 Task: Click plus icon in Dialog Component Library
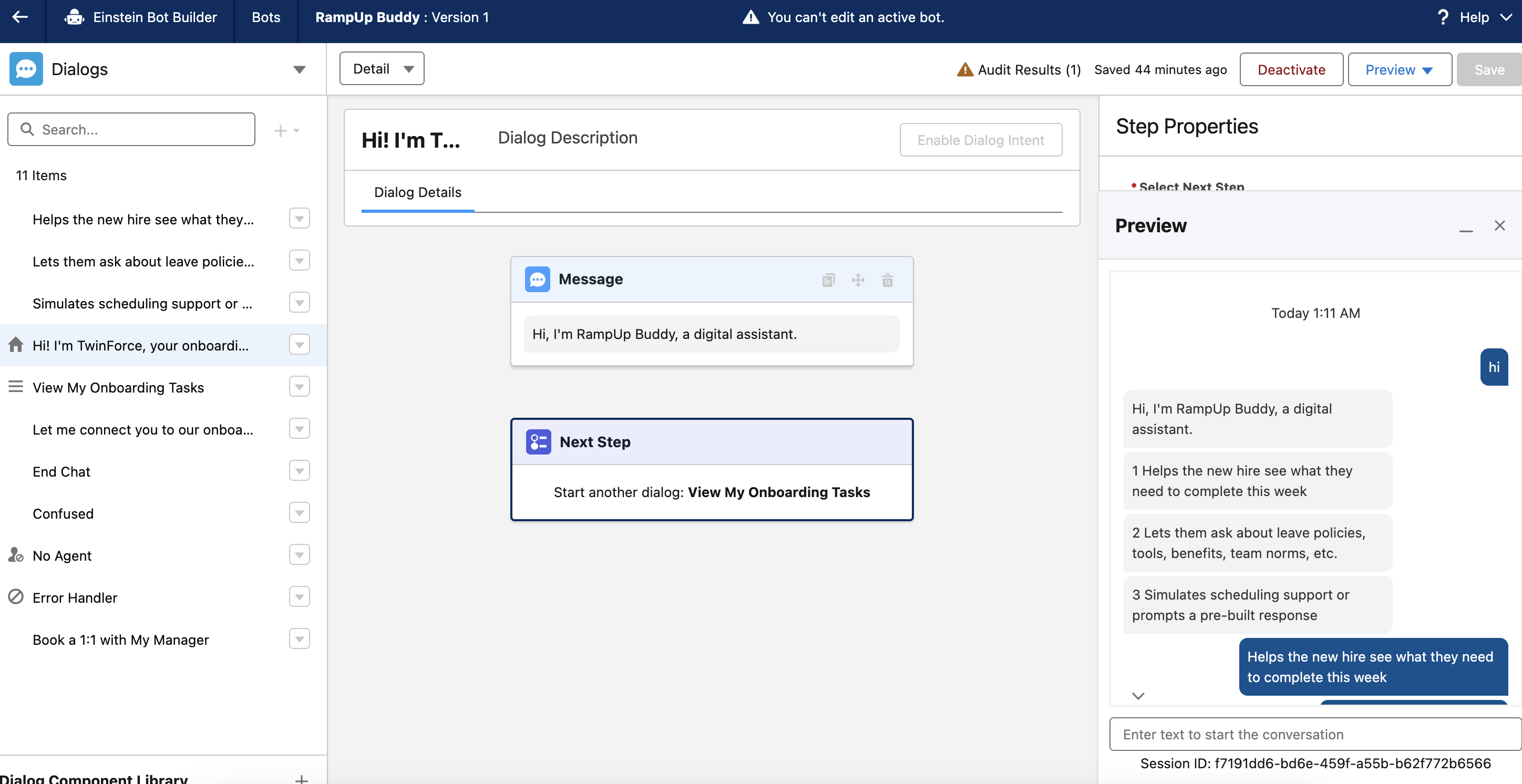pyautogui.click(x=301, y=779)
